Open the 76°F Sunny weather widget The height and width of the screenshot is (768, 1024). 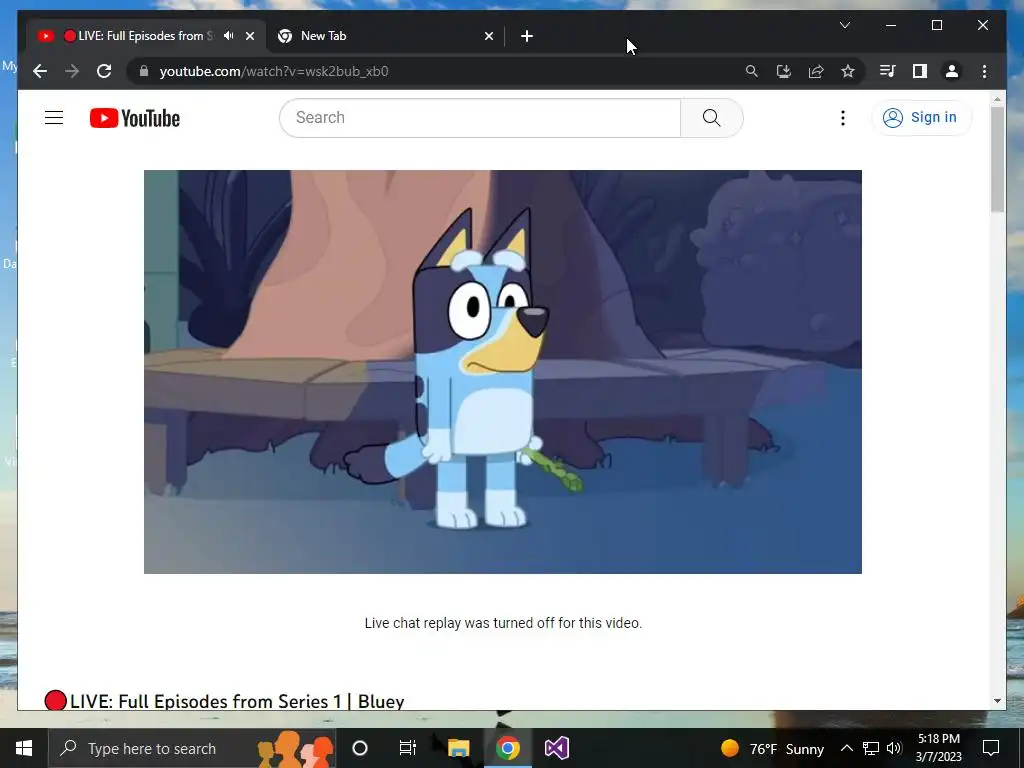coord(772,748)
